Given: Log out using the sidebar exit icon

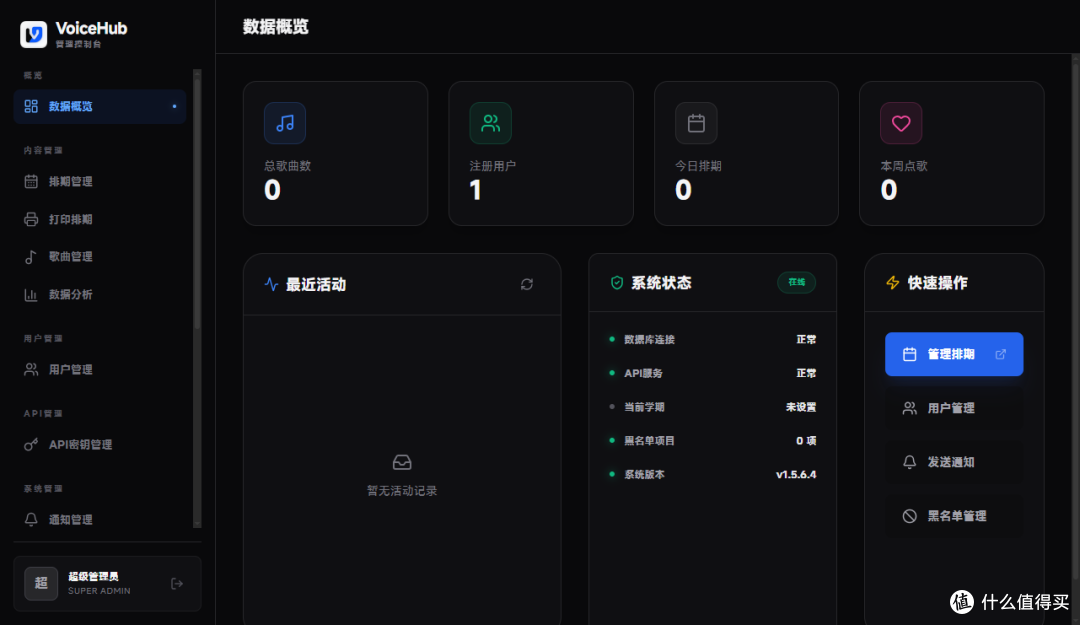Looking at the screenshot, I should point(177,584).
